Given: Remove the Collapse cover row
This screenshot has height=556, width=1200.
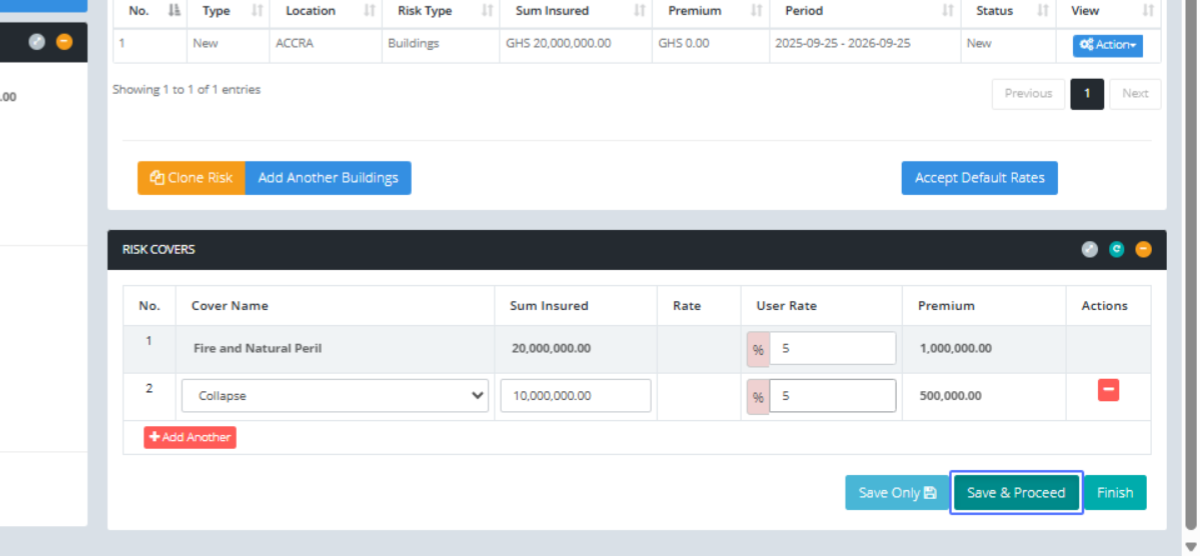Looking at the screenshot, I should (1108, 390).
